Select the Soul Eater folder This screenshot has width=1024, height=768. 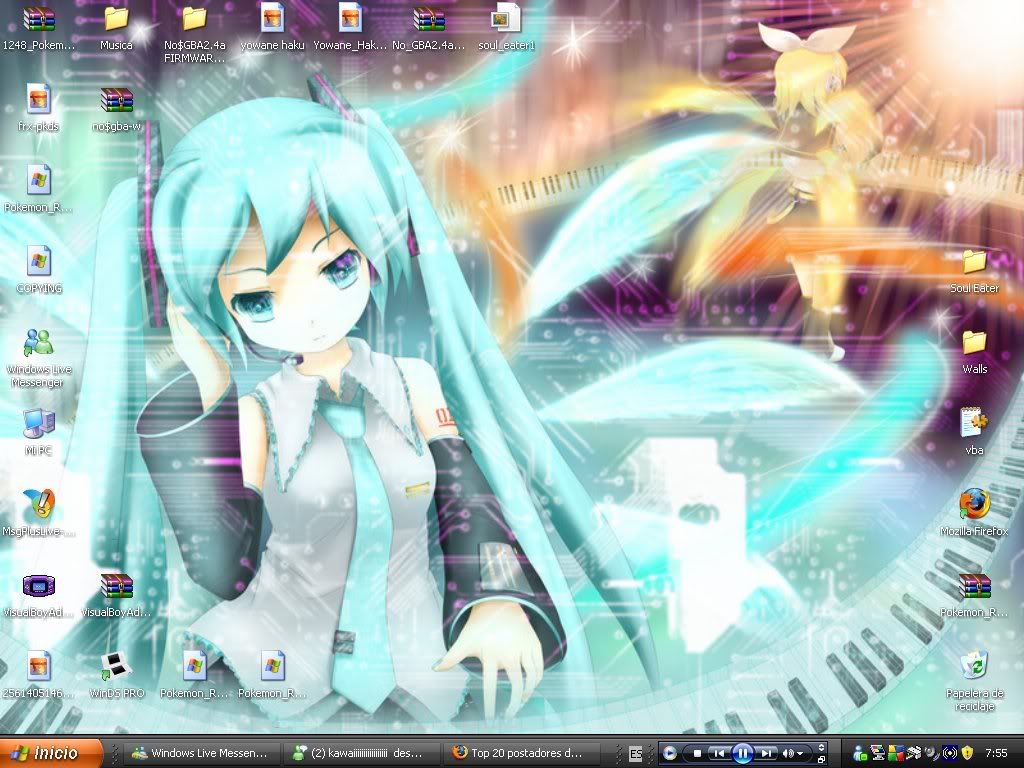click(974, 261)
